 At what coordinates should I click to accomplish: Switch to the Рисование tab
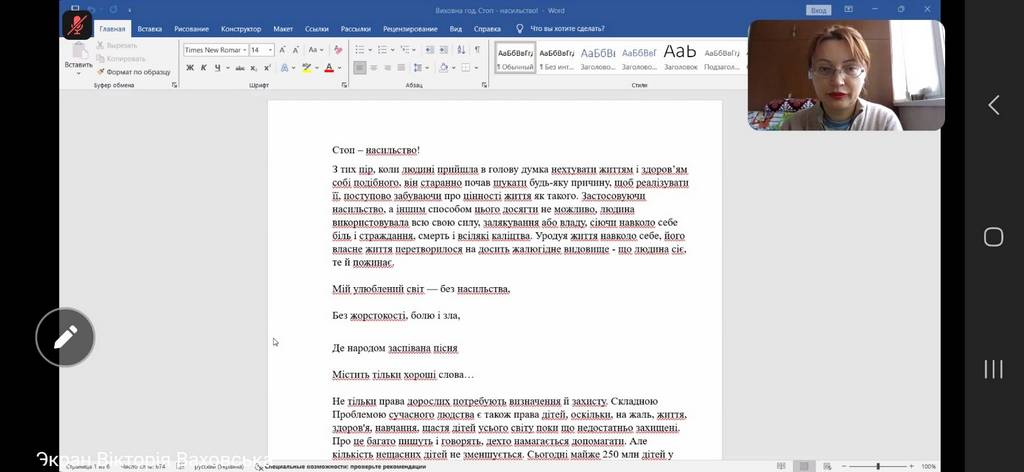point(191,29)
